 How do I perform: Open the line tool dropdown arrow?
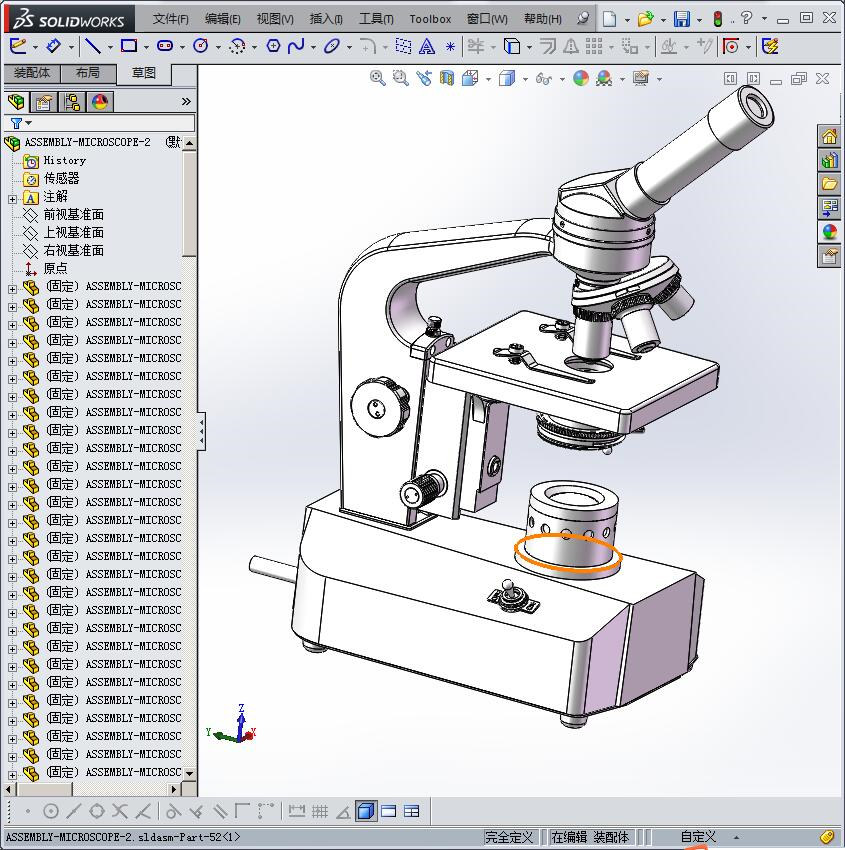click(110, 47)
